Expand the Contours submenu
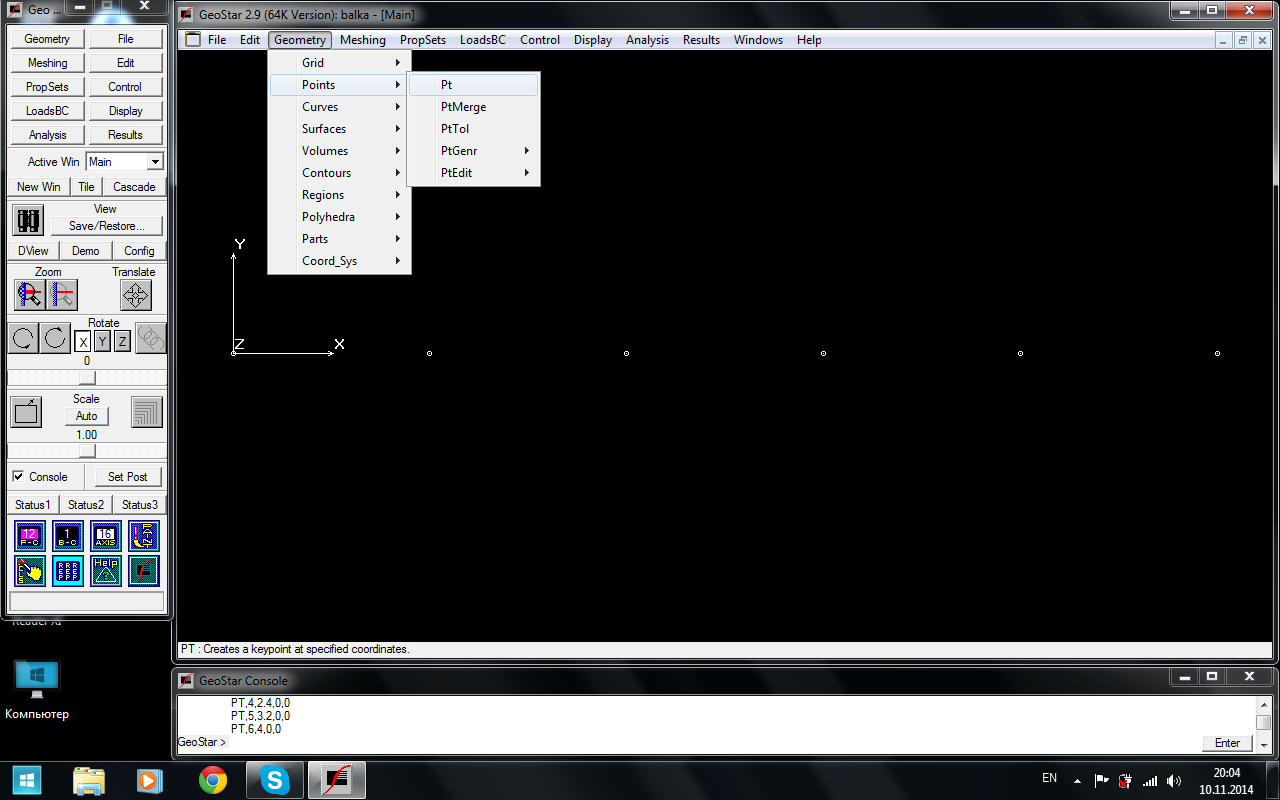1280x800 pixels. click(x=339, y=173)
